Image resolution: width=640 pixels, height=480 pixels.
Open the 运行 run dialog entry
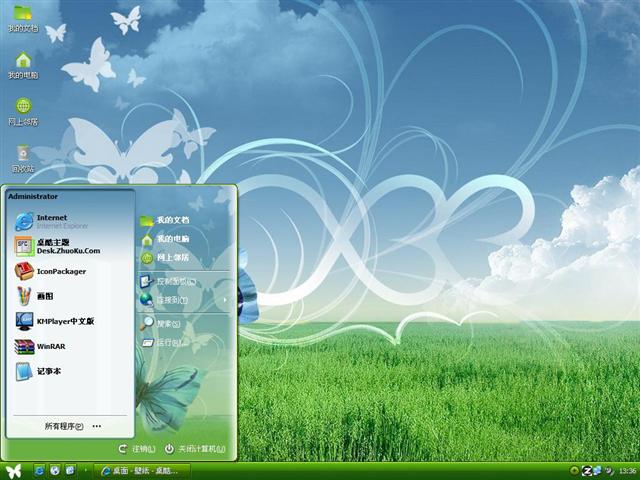(x=168, y=343)
